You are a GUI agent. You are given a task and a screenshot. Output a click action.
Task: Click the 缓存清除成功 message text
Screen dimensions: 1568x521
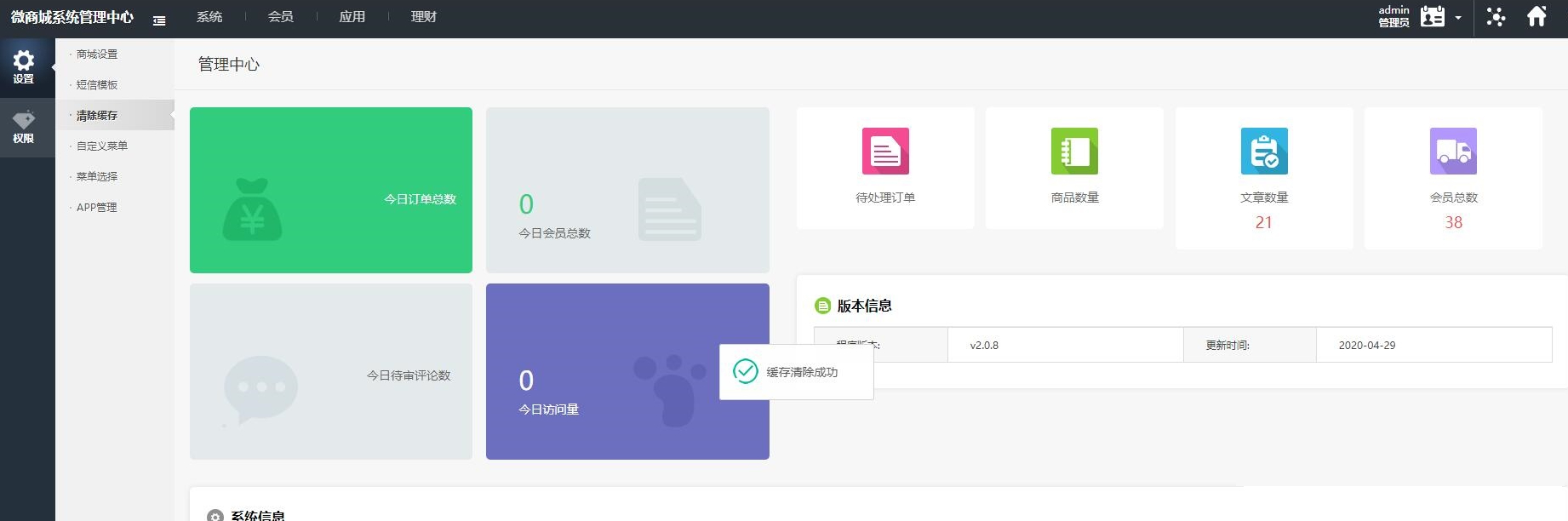point(802,372)
